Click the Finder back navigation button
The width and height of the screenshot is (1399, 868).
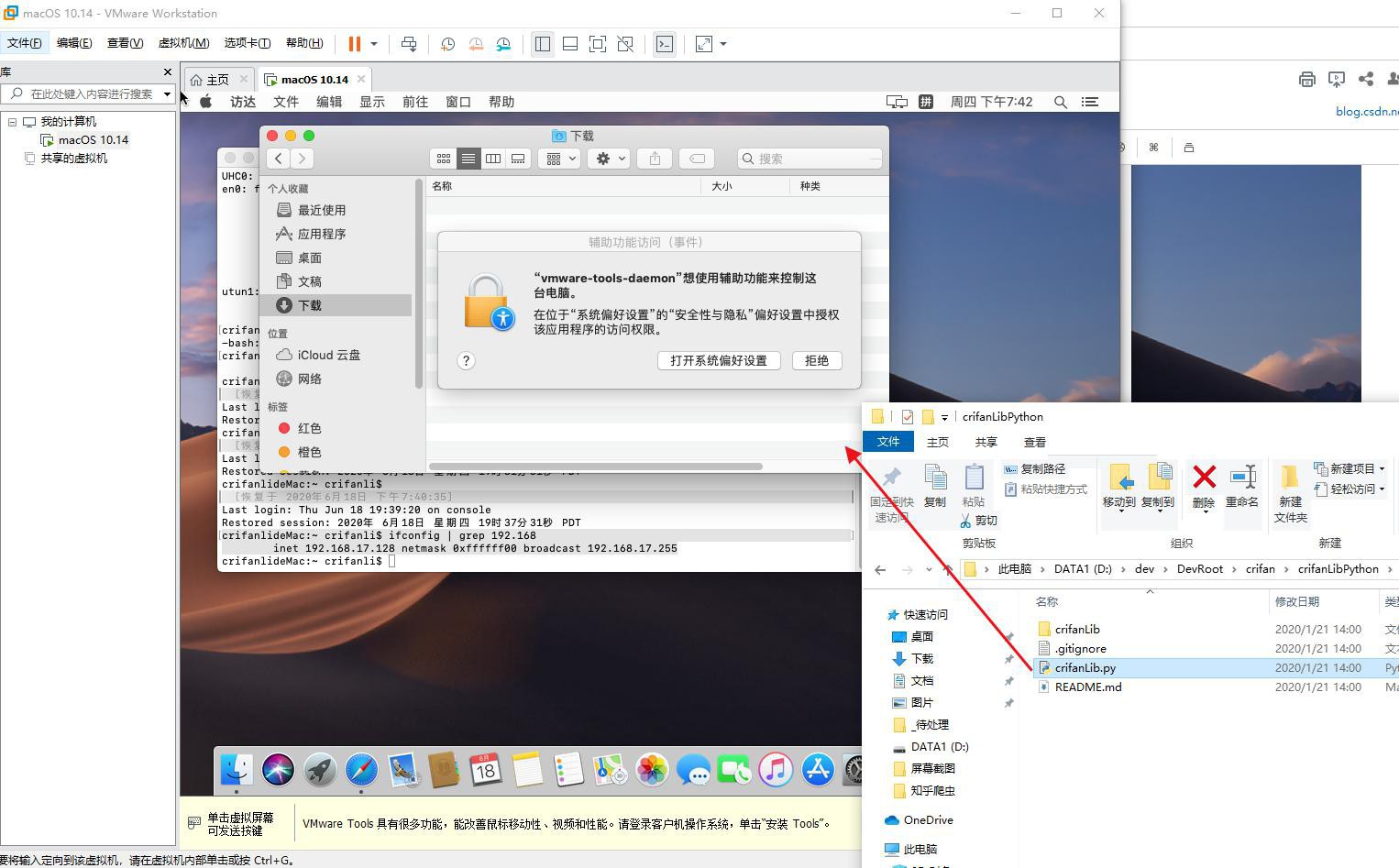pyautogui.click(x=279, y=158)
